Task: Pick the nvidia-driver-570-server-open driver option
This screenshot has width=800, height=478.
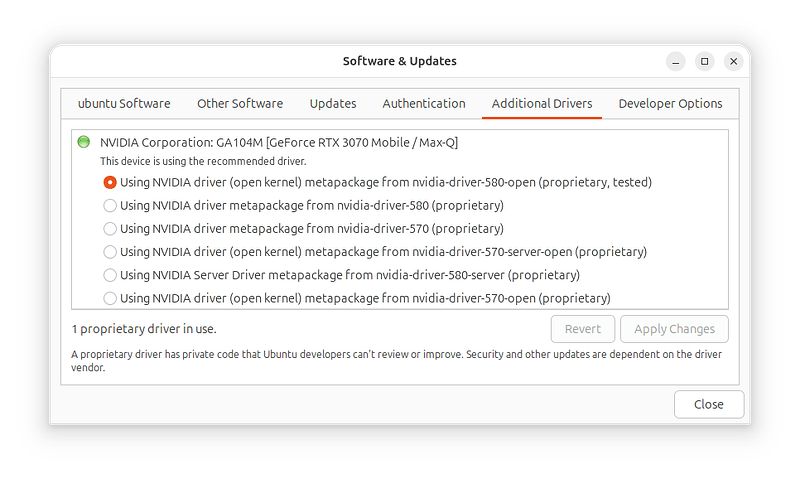Action: (110, 252)
